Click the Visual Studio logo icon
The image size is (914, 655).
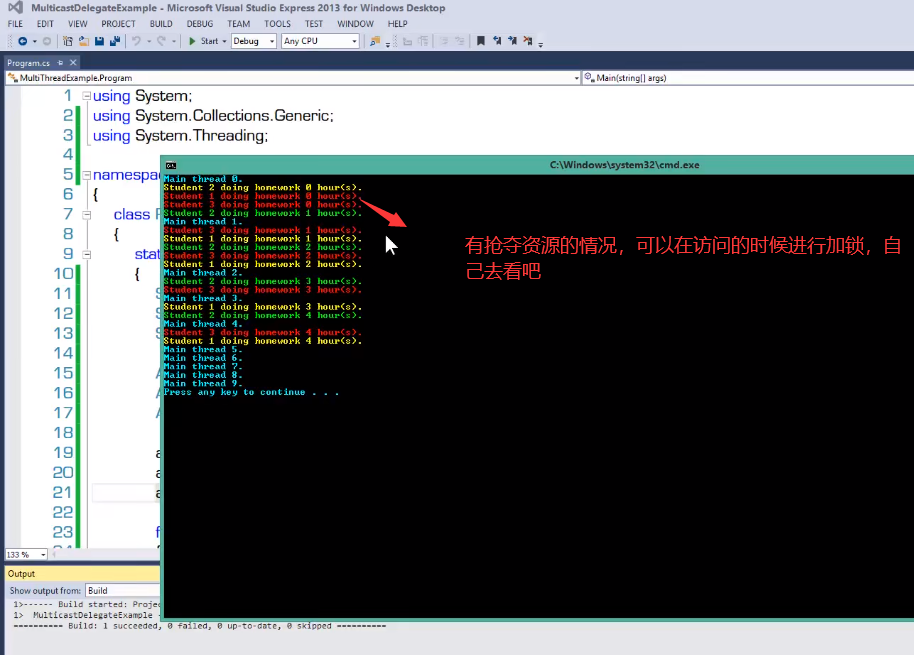(x=15, y=8)
